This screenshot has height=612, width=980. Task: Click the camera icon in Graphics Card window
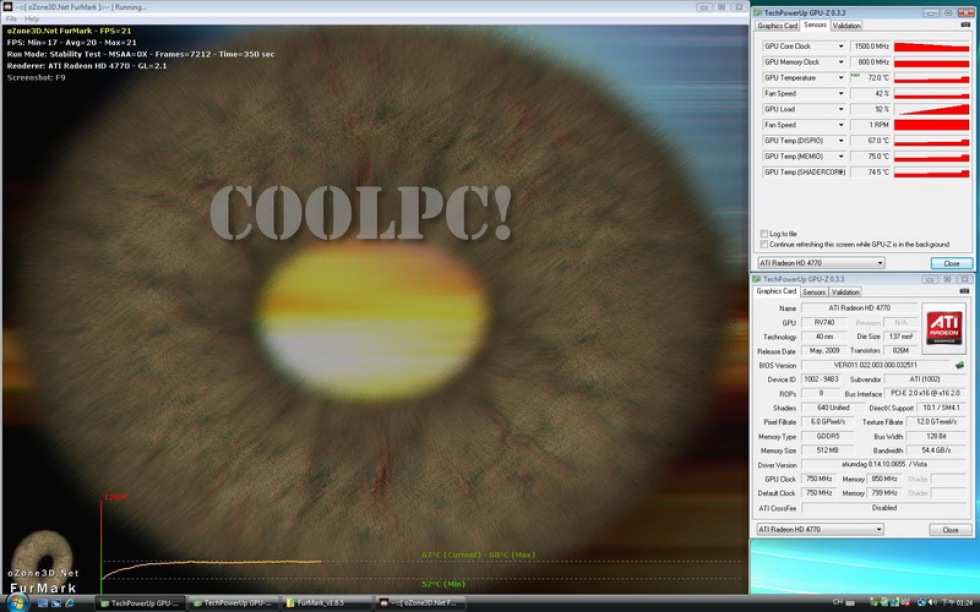click(963, 292)
